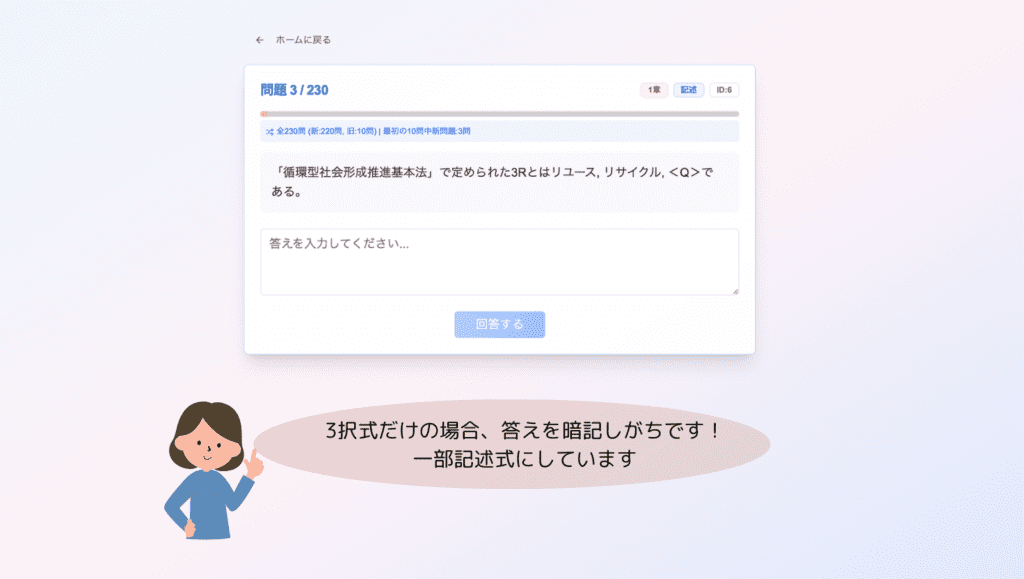Click the textarea resize handle corner
The image size is (1024, 579).
(735, 291)
